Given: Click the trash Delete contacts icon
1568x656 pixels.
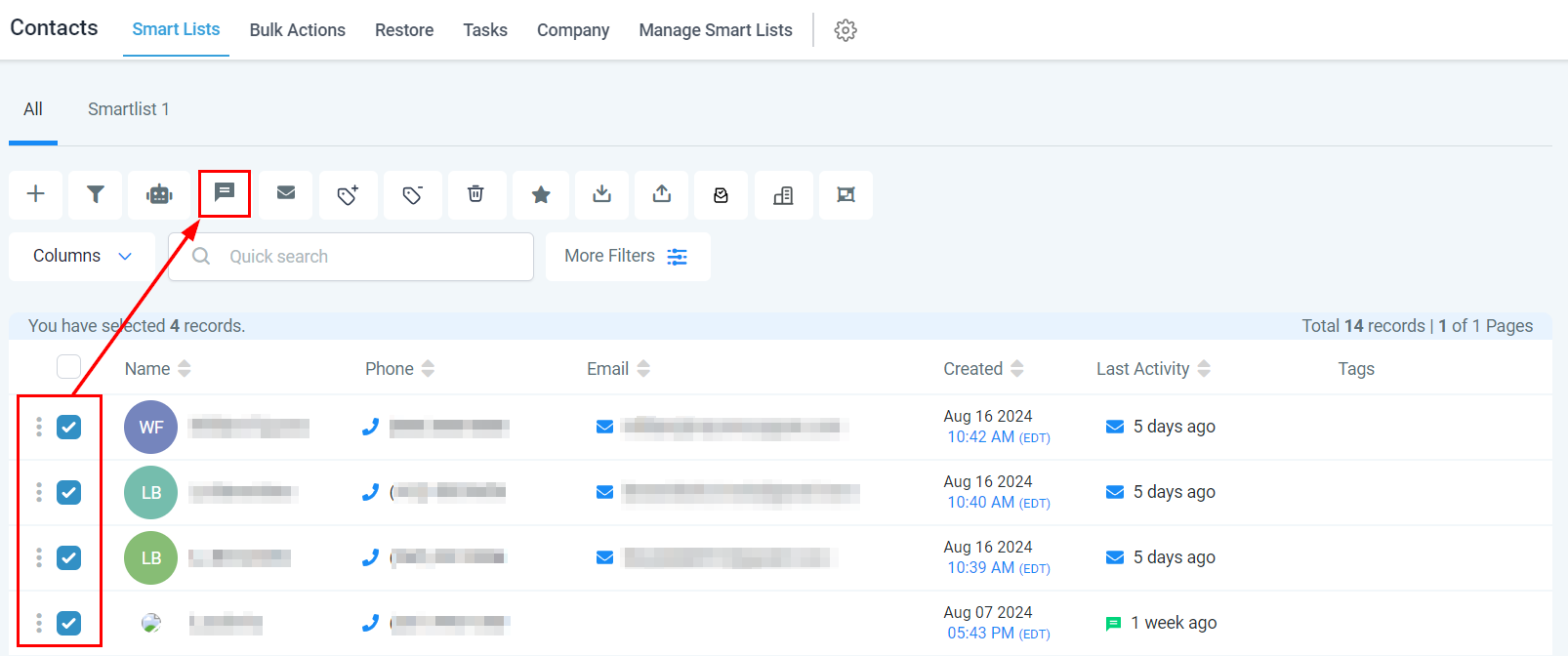Looking at the screenshot, I should click(475, 194).
